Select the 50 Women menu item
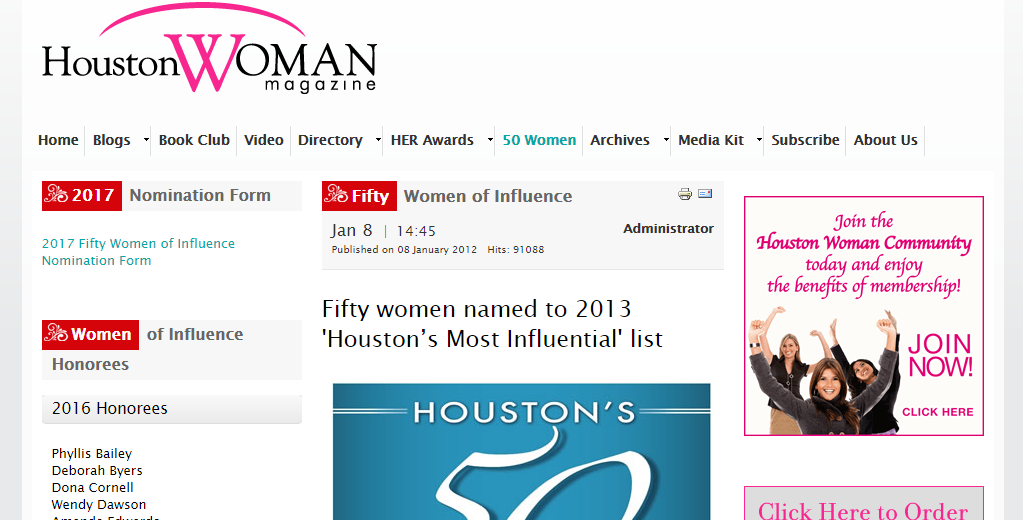Screen dimensions: 1023x520 tap(539, 140)
